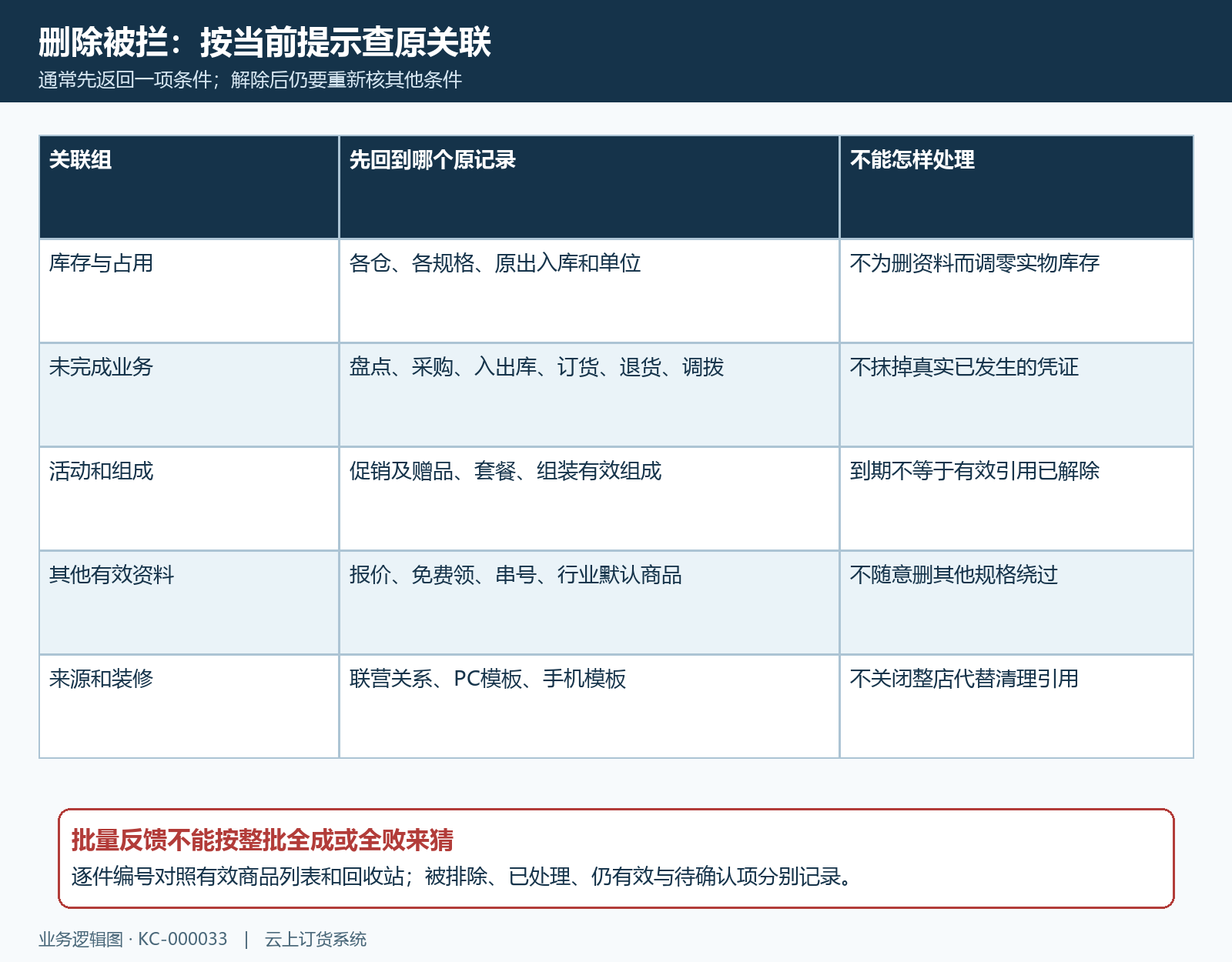Screen dimensions: 1232x962
Task: Click the cell 到期不等于有效引用已解除
Action: click(1016, 499)
